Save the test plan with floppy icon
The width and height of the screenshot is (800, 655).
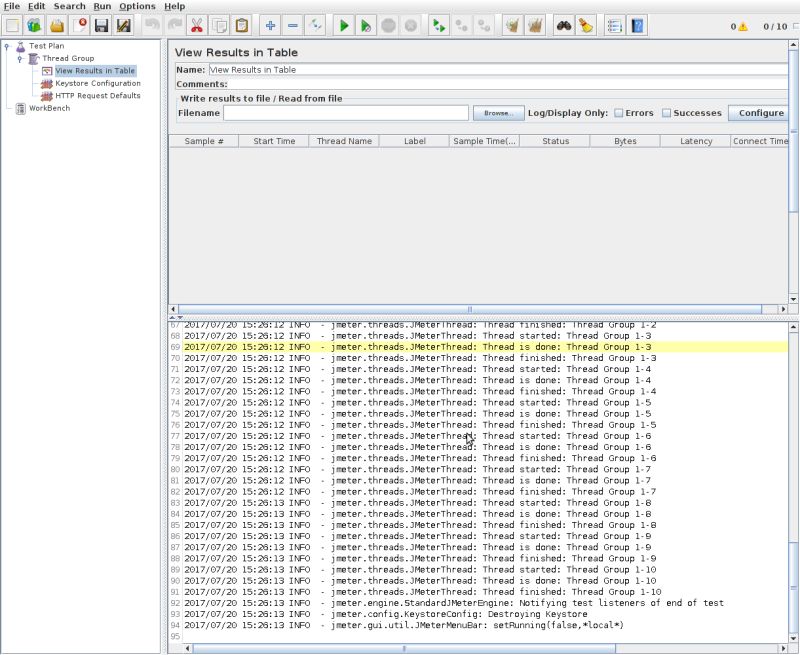[102, 26]
